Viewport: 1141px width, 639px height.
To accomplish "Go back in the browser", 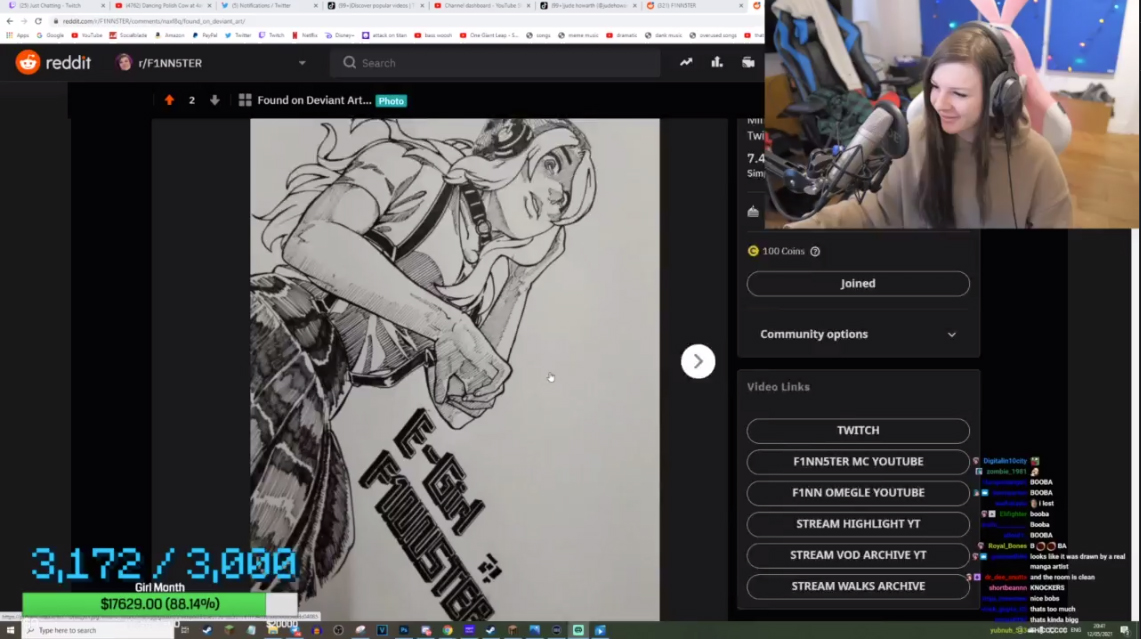I will 9,21.
